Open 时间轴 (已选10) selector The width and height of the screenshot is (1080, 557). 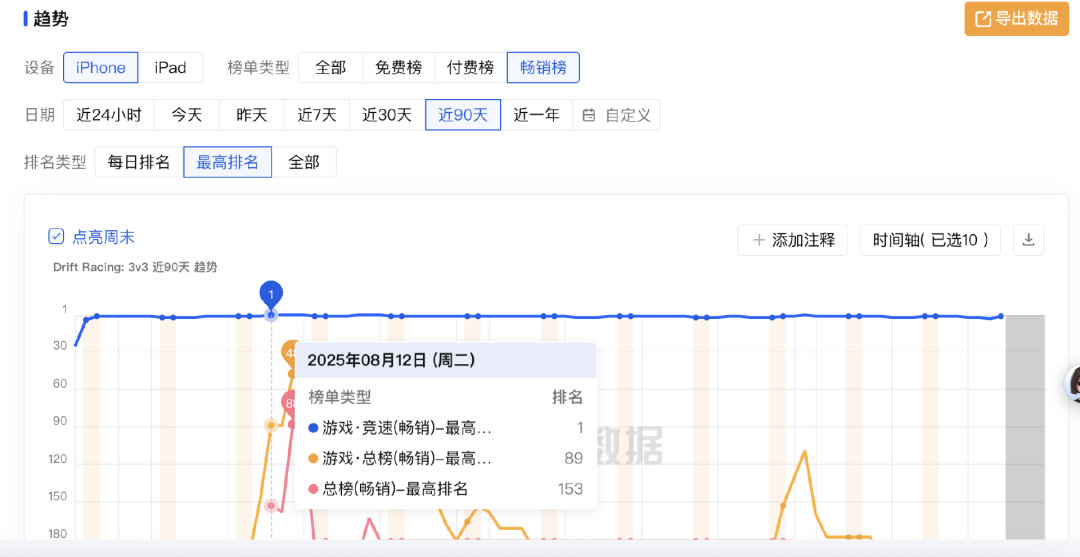click(931, 240)
